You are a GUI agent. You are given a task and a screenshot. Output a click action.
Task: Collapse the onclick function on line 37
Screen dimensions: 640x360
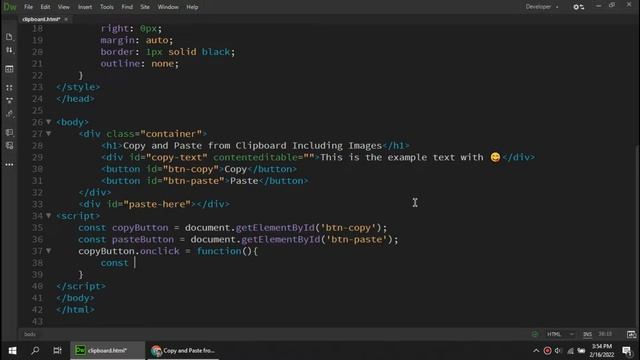coord(49,251)
